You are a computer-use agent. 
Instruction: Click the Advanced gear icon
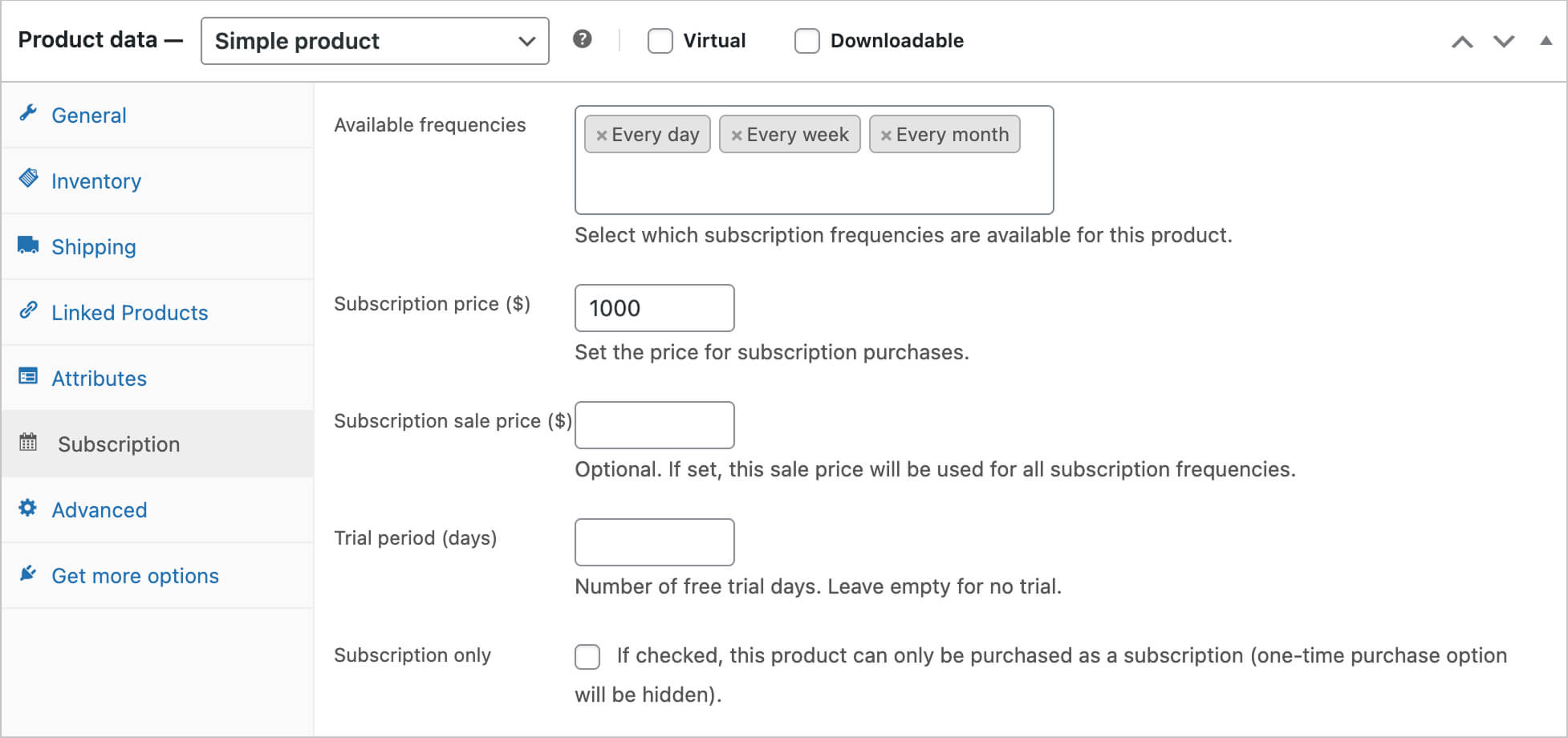[x=28, y=508]
